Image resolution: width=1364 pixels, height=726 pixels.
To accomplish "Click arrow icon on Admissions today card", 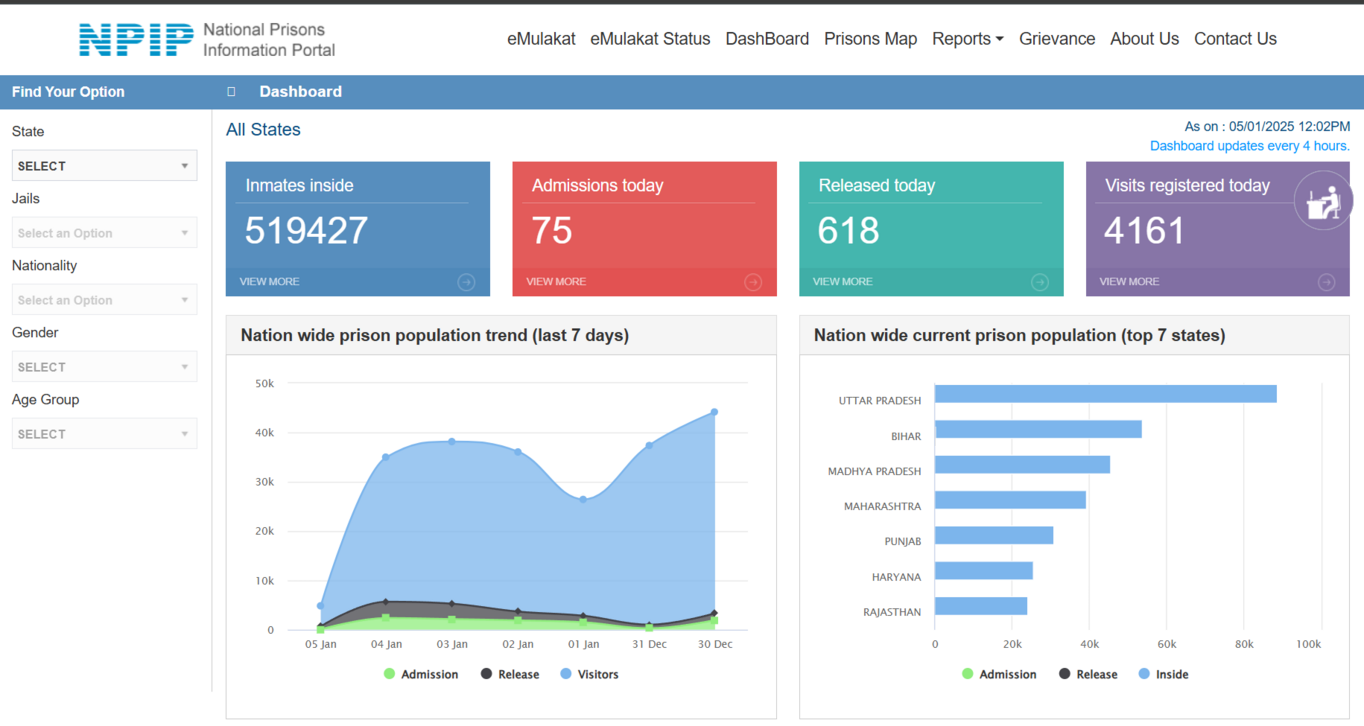I will [753, 282].
